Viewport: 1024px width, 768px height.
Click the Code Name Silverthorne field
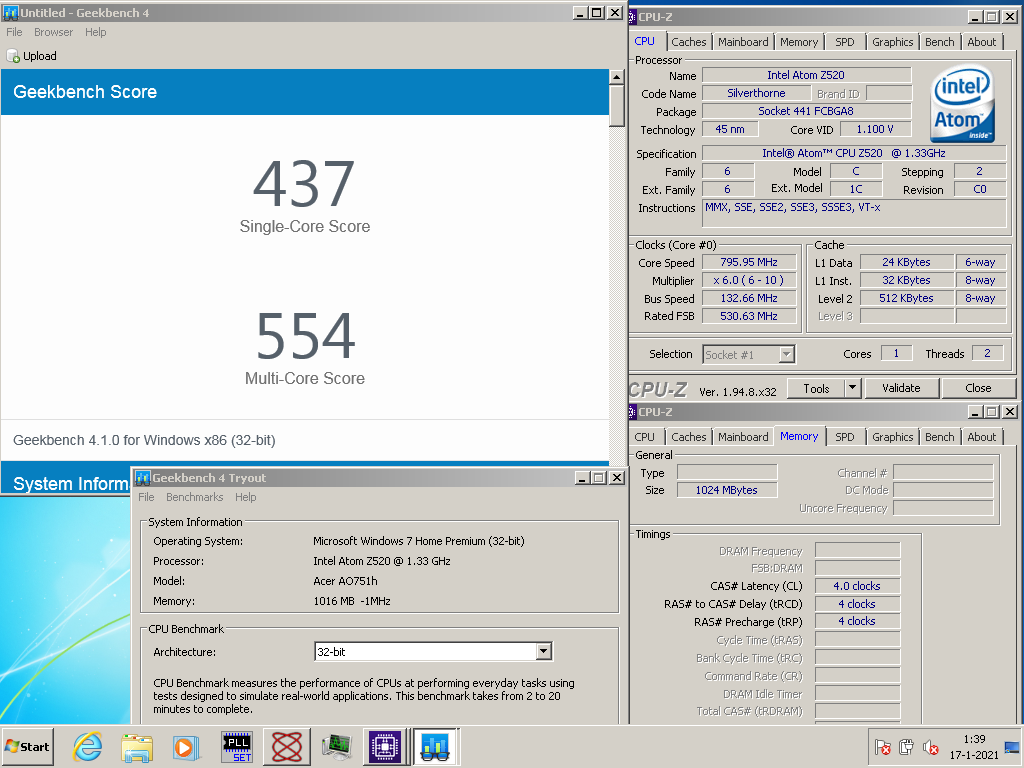pyautogui.click(x=756, y=93)
